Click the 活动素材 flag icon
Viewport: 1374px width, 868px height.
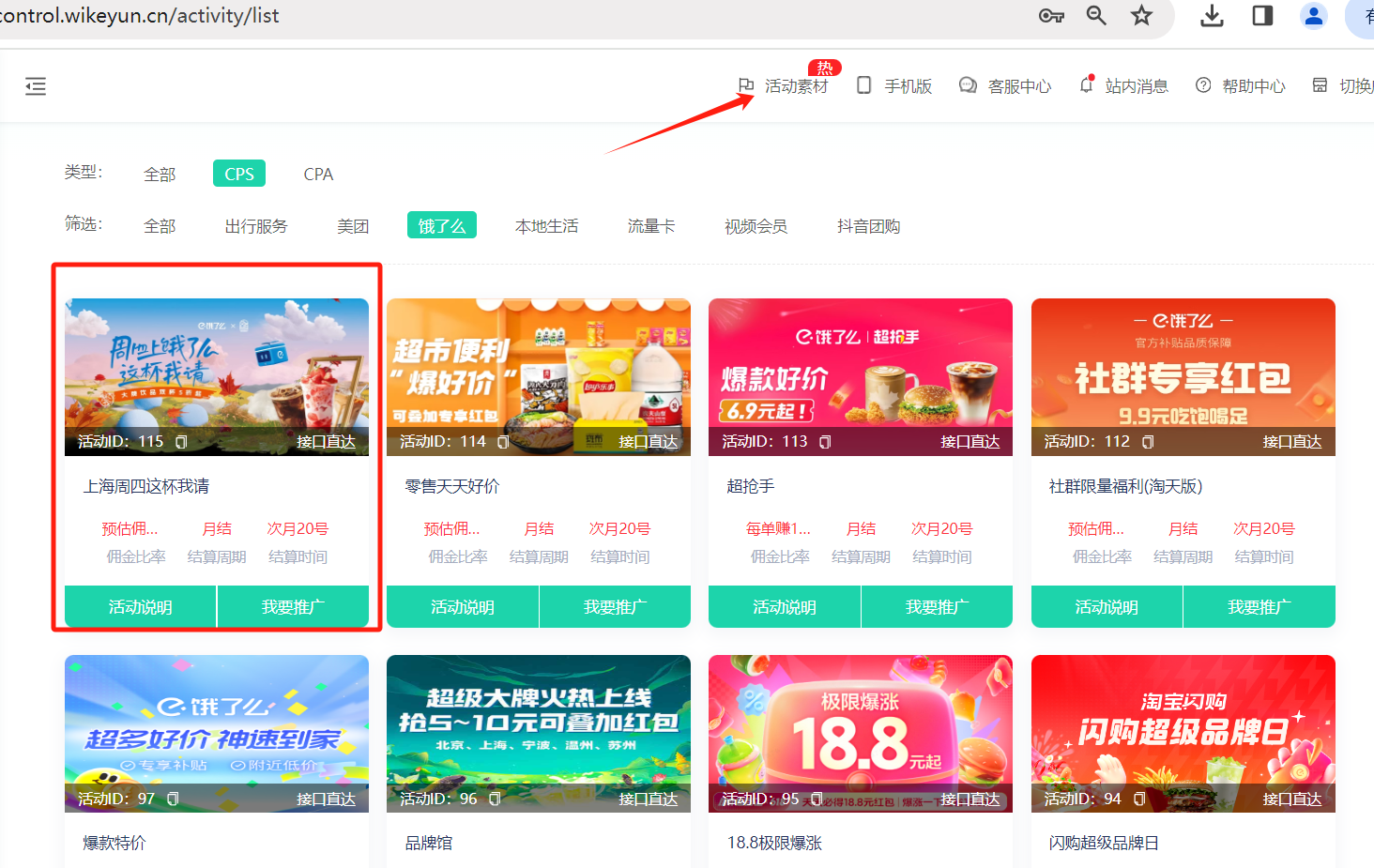pos(746,85)
